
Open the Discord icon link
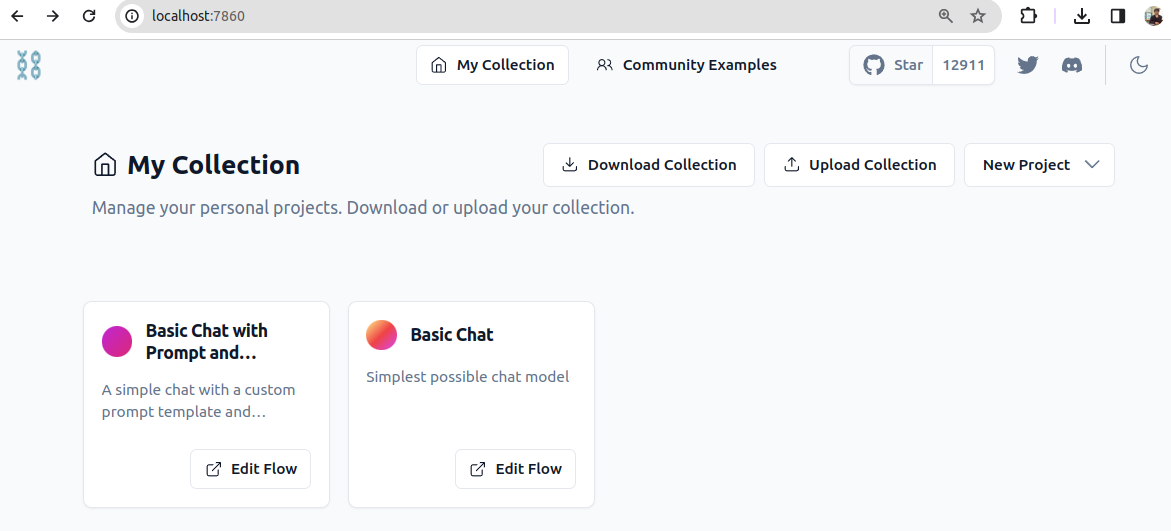pos(1072,65)
